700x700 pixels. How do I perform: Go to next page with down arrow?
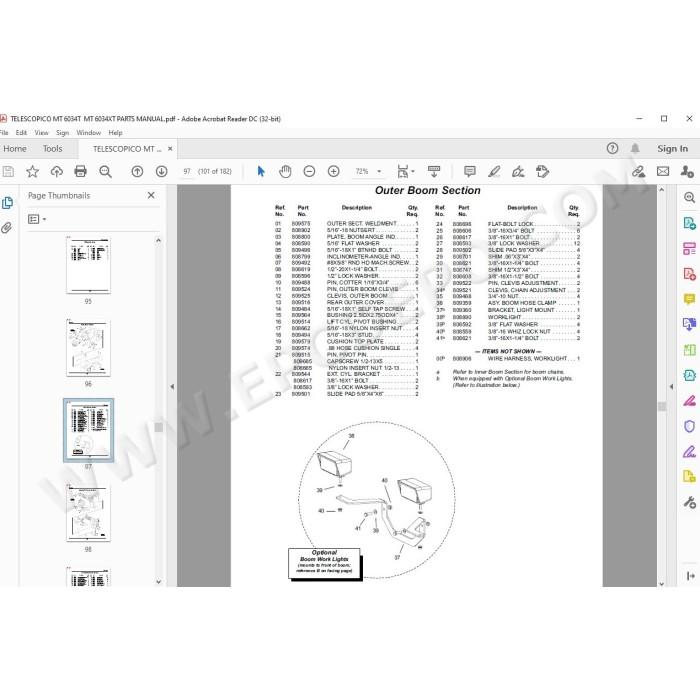point(162,171)
